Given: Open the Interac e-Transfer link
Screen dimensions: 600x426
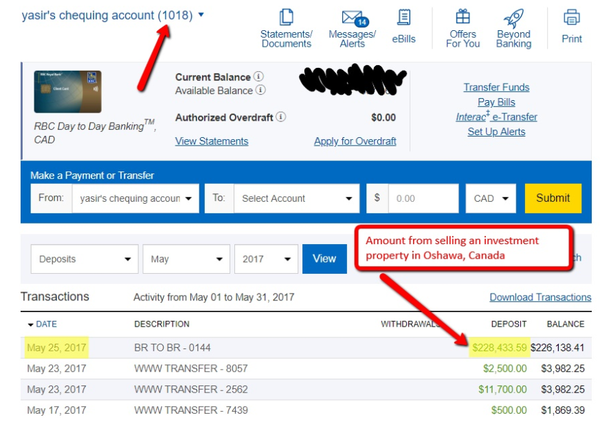Looking at the screenshot, I should point(496,117).
